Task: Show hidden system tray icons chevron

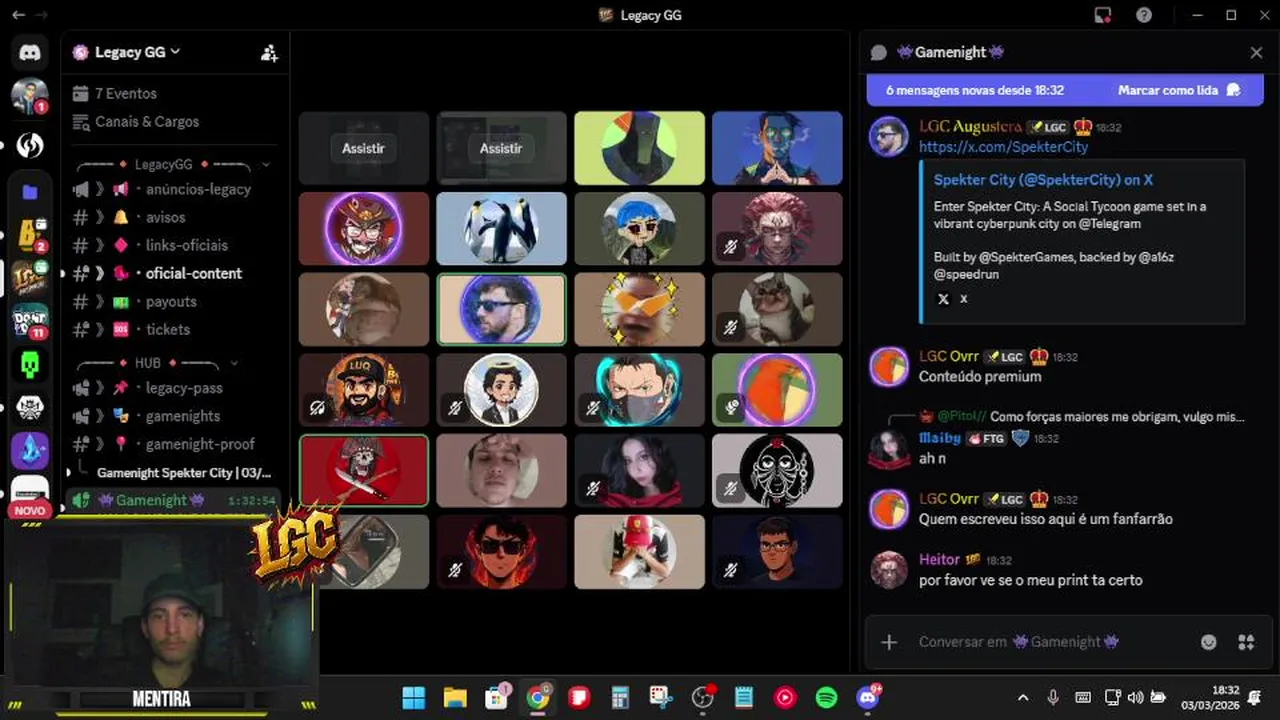Action: [1023, 697]
